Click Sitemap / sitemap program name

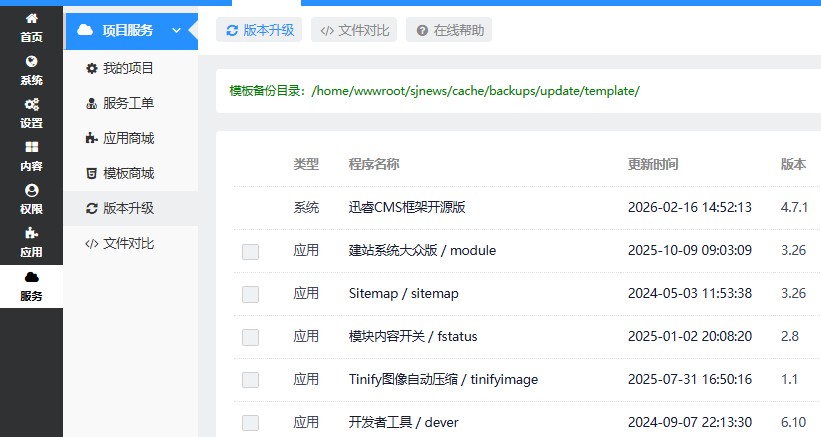[404, 293]
